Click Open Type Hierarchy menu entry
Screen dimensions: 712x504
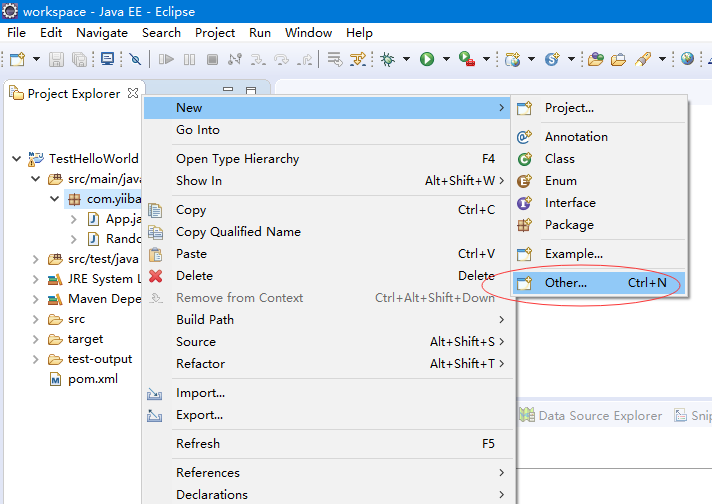pyautogui.click(x=327, y=159)
